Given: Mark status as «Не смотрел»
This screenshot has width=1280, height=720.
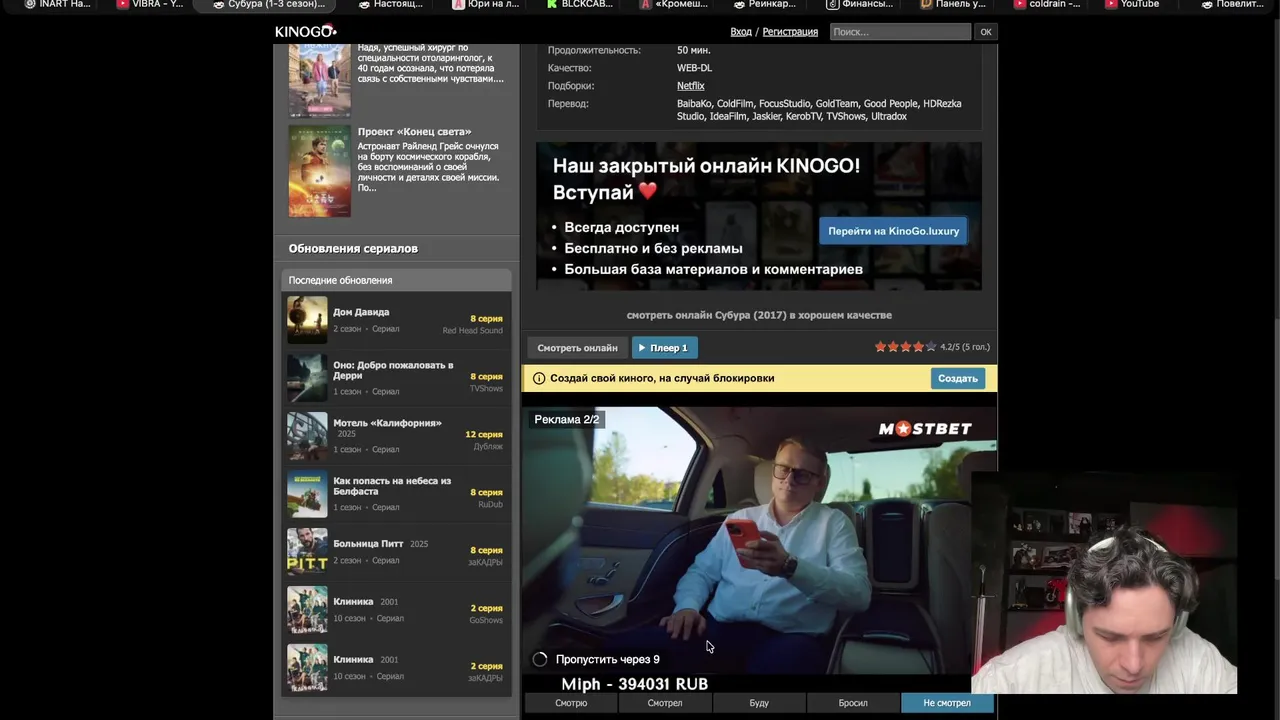Looking at the screenshot, I should (947, 703).
